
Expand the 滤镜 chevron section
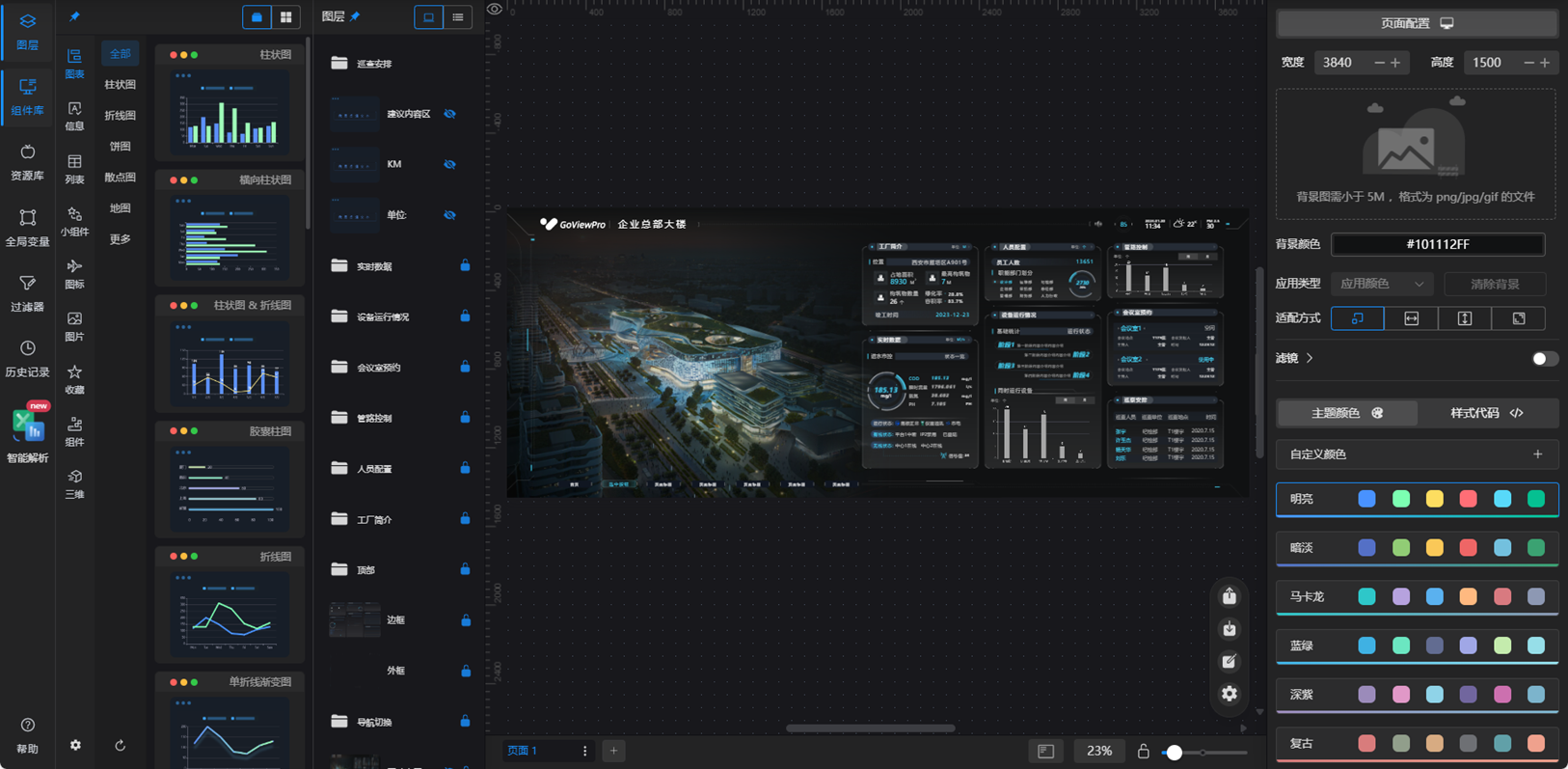1310,358
